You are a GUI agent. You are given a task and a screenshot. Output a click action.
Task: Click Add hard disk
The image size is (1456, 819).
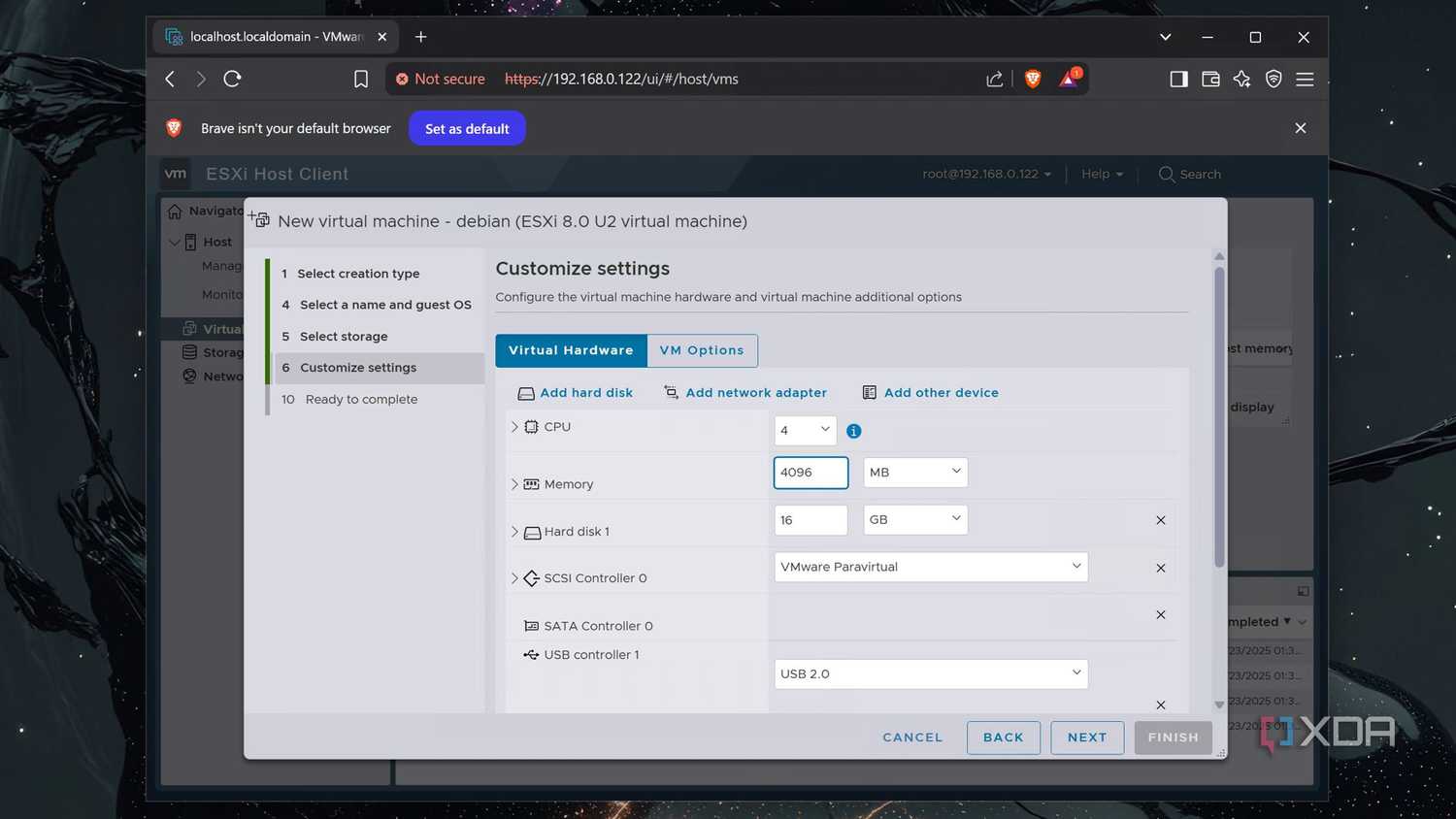[x=576, y=393]
